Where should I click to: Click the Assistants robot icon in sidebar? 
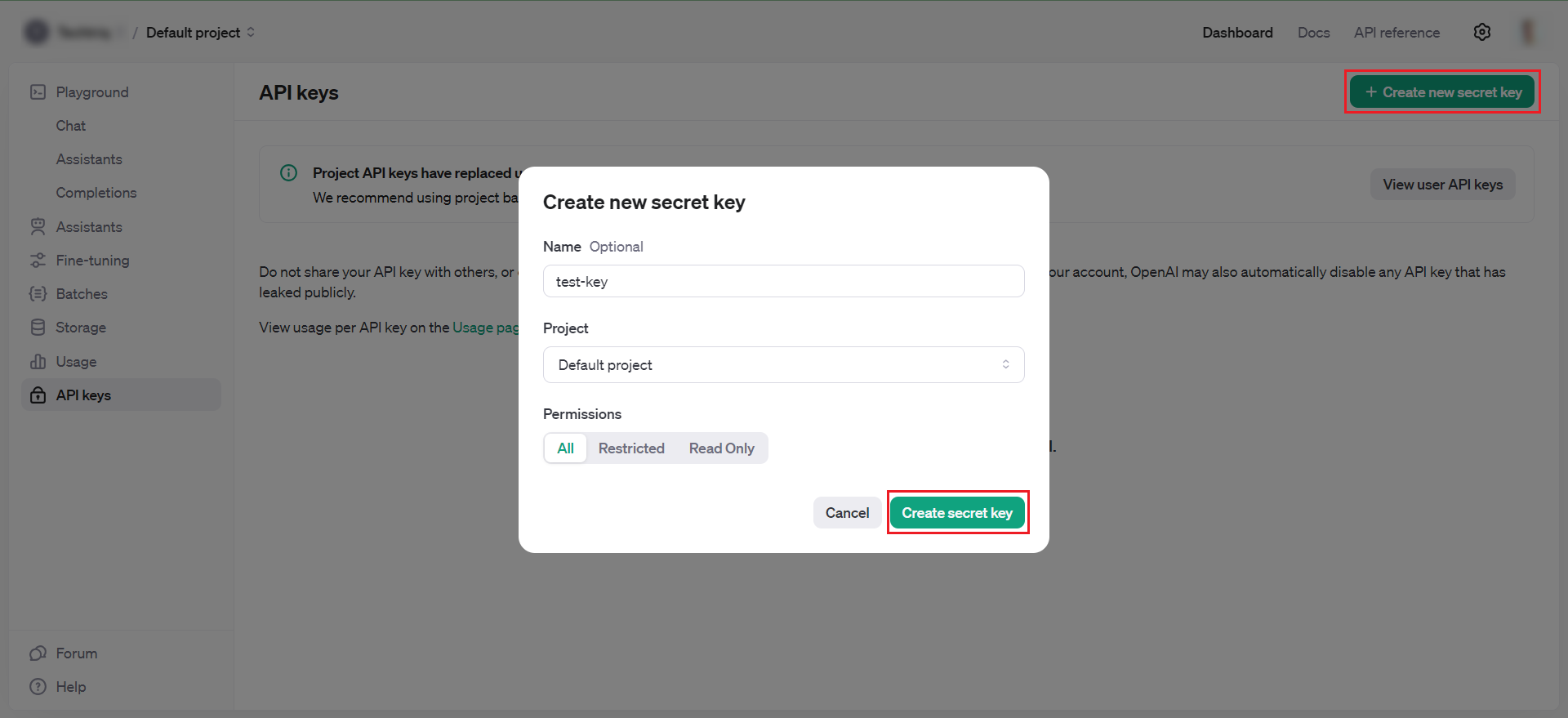[38, 226]
